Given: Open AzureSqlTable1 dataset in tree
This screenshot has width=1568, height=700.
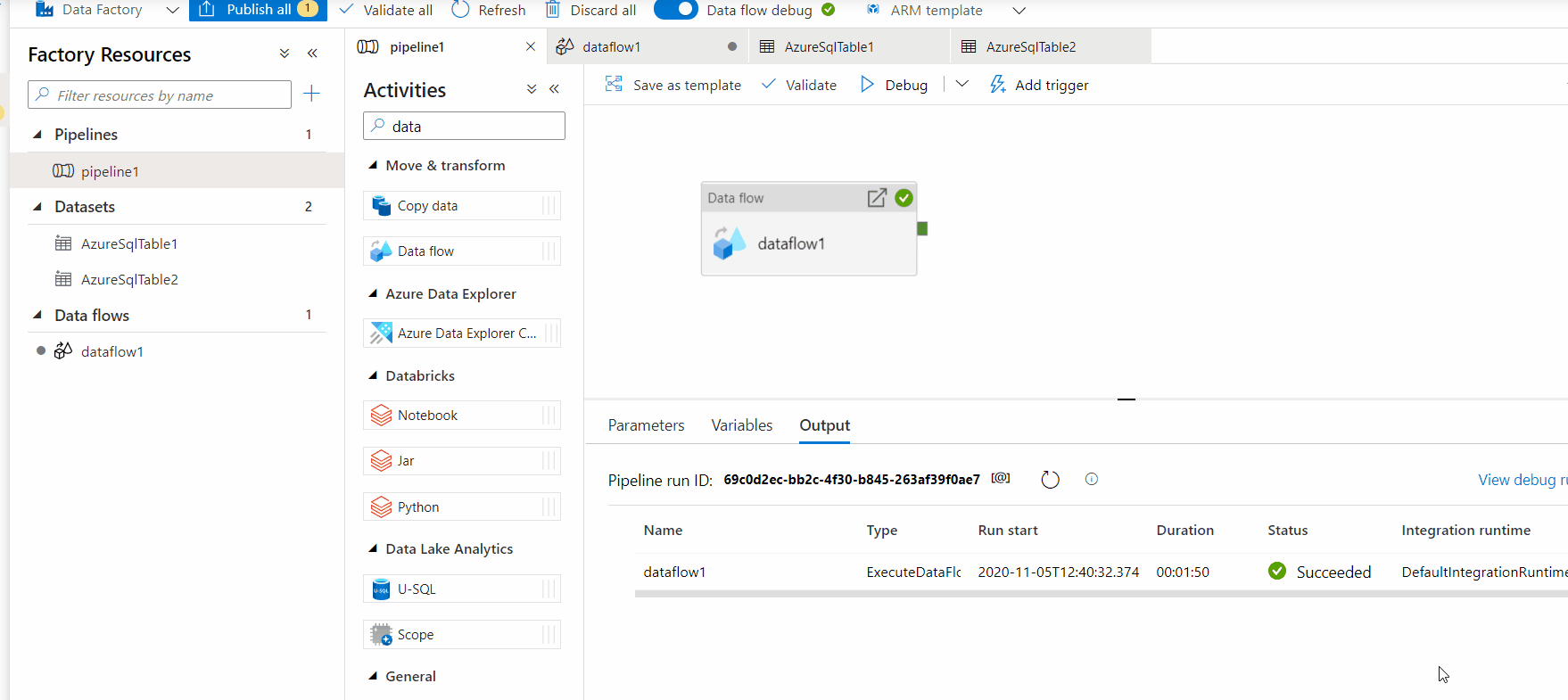Looking at the screenshot, I should tap(128, 243).
